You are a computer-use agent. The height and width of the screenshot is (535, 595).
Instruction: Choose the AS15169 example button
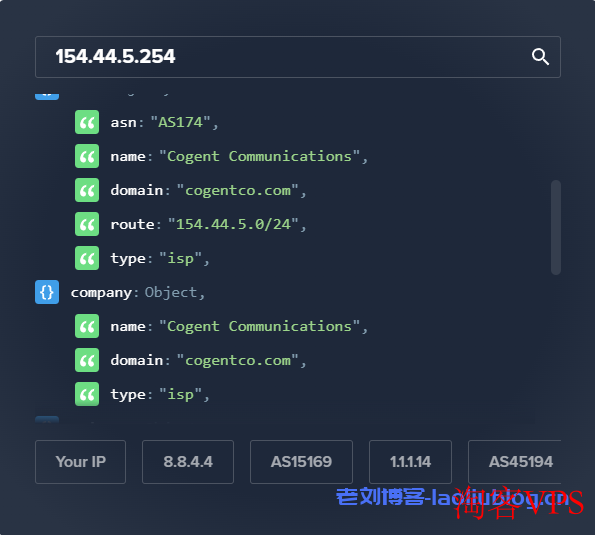301,462
